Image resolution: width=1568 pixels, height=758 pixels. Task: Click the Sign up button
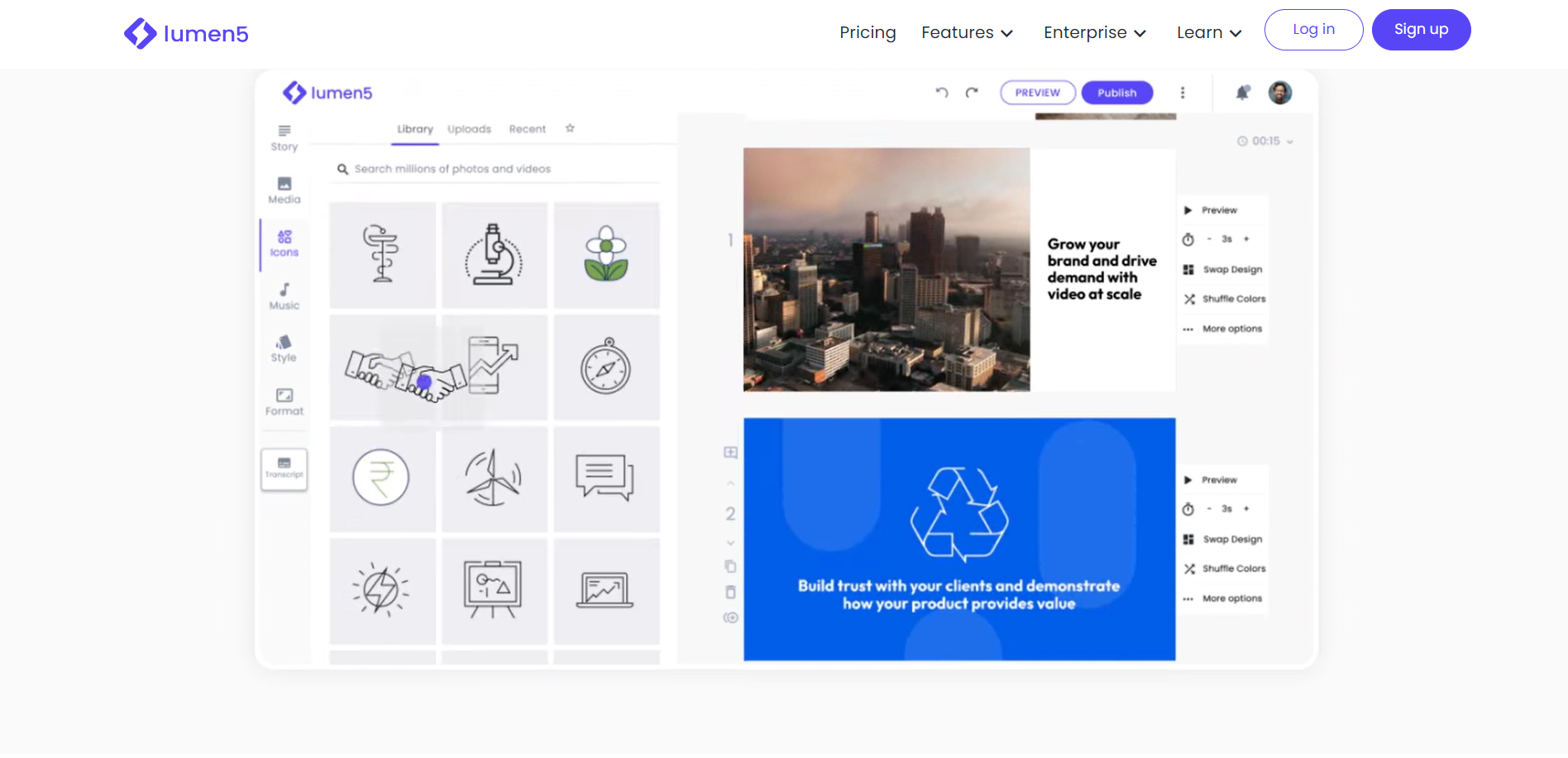coord(1421,30)
